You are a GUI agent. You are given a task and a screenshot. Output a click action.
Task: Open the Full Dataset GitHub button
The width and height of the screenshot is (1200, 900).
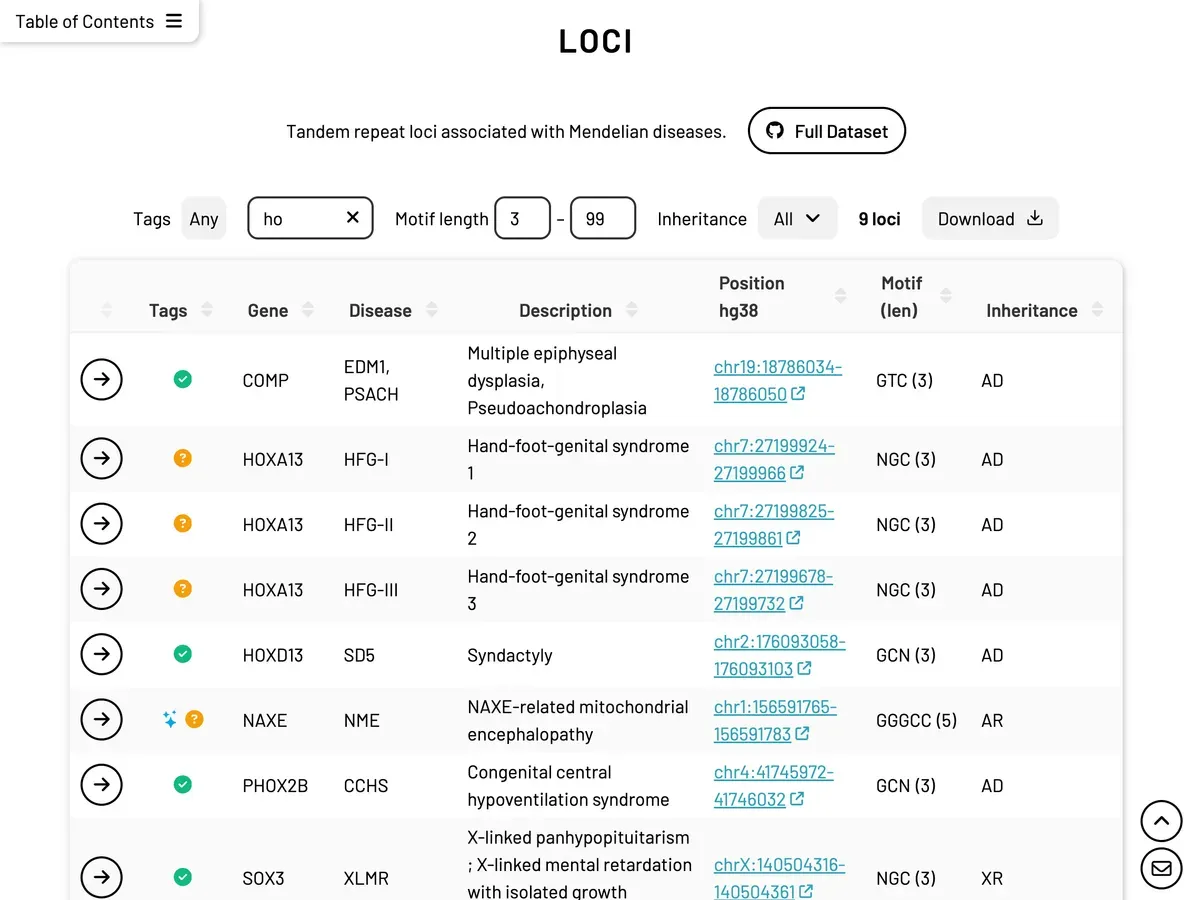pos(826,131)
